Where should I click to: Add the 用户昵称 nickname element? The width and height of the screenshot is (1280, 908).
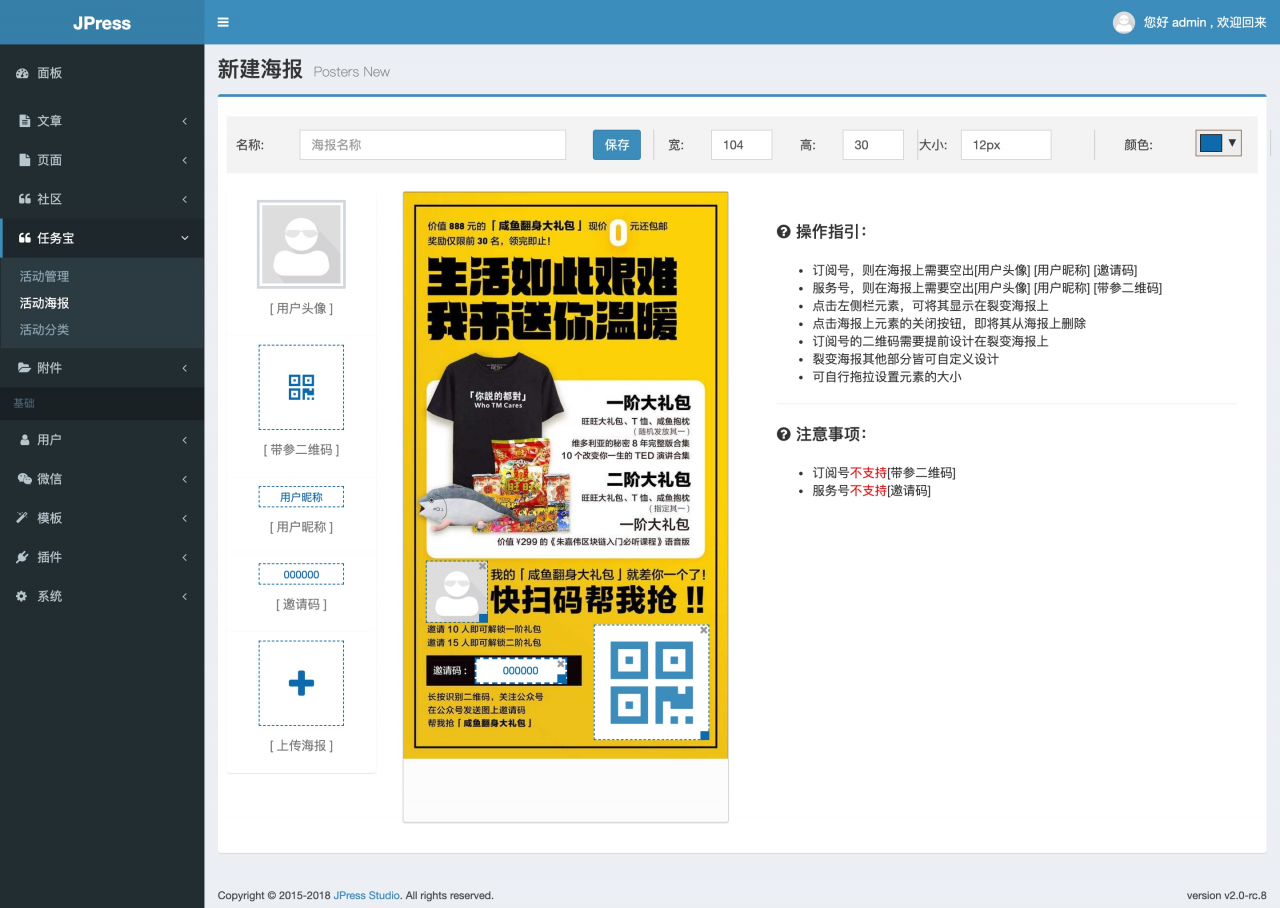301,497
